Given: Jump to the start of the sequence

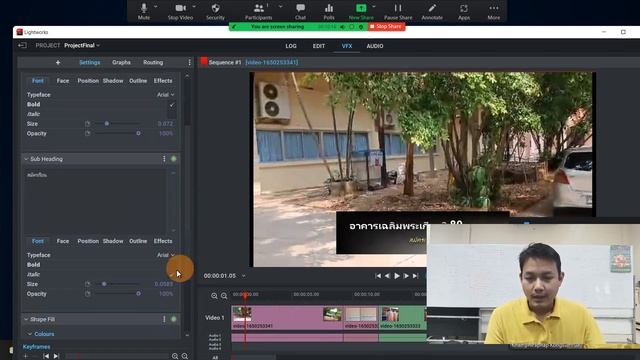Looking at the screenshot, I should 378,276.
